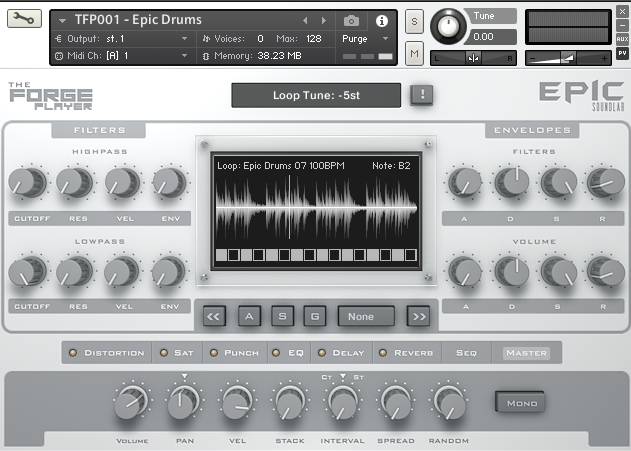Enable the Distortion effect LED
Image resolution: width=631 pixels, height=451 pixels.
pos(73,353)
